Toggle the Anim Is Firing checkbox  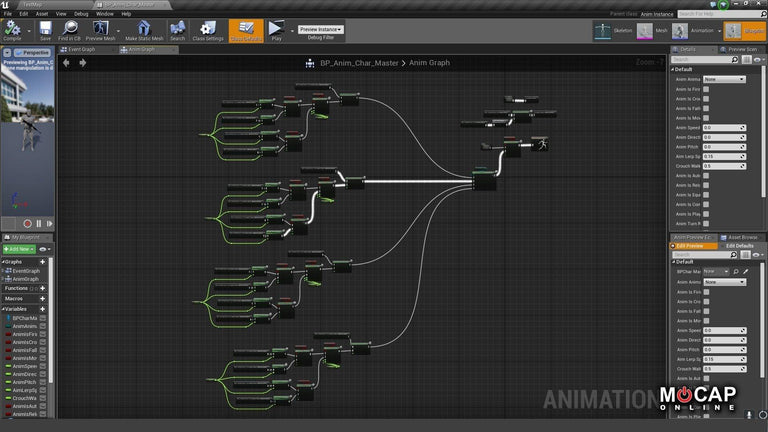click(706, 89)
